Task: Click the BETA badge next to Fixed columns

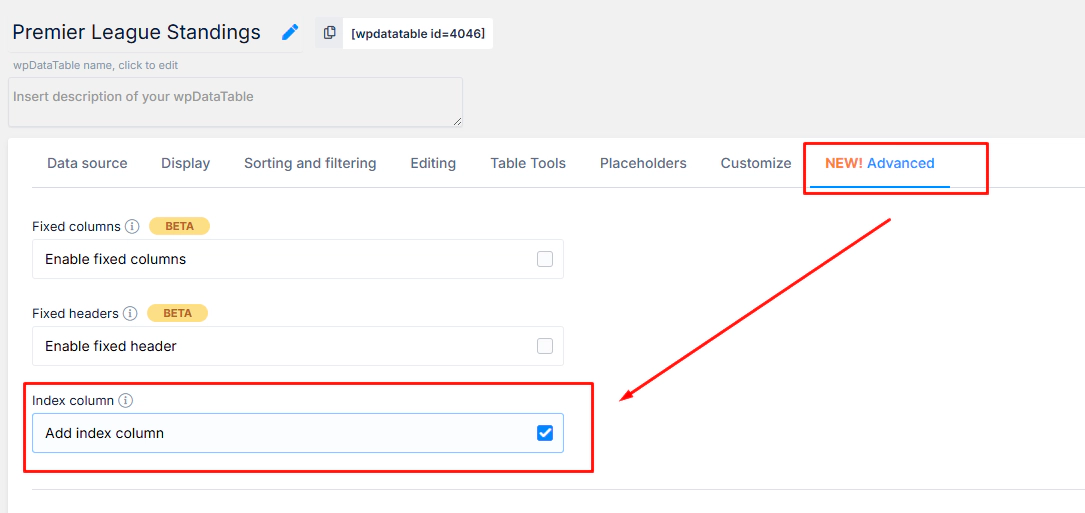Action: (179, 226)
